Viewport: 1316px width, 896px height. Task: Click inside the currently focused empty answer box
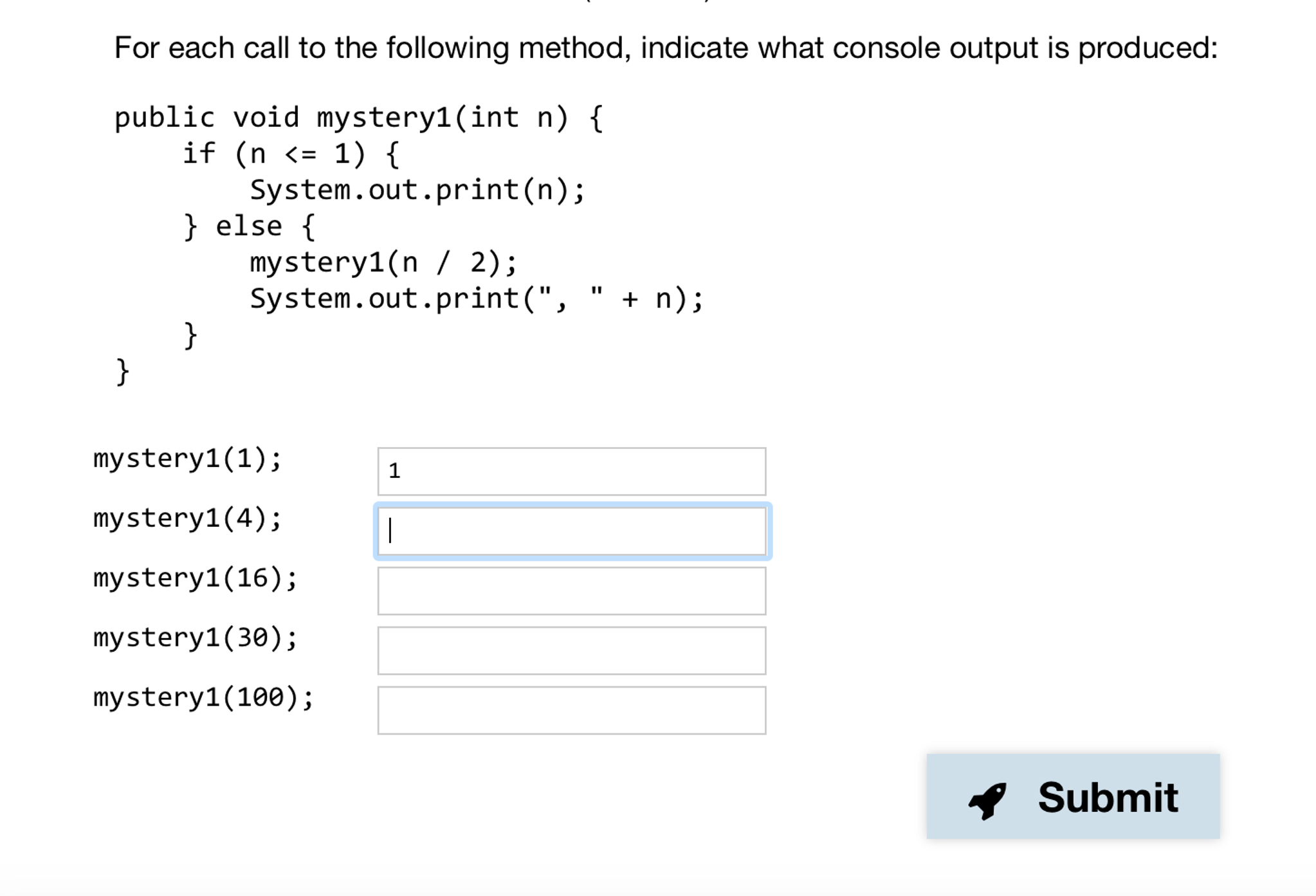572,531
